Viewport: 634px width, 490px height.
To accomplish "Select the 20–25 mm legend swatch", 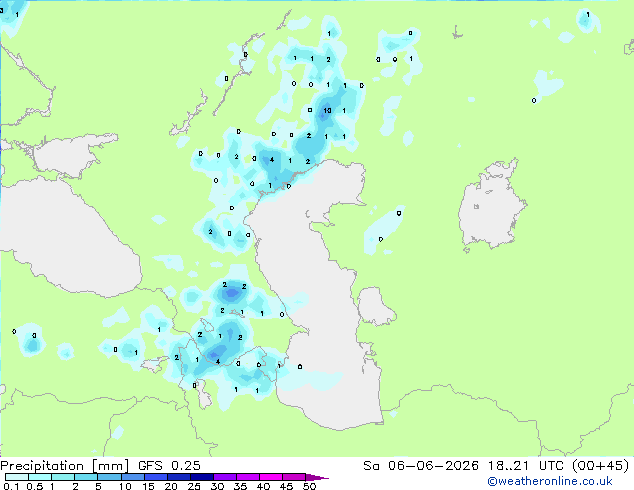I will (179, 477).
